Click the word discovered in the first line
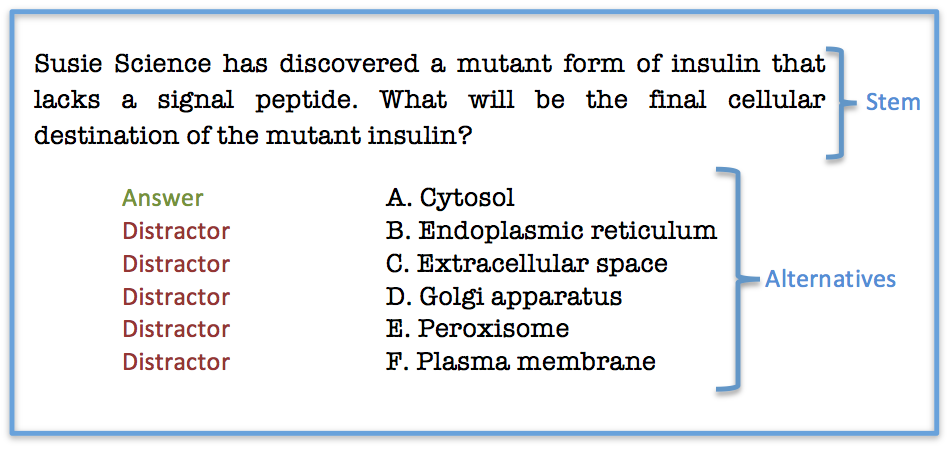Screen dimensions: 952x449 [x=349, y=63]
